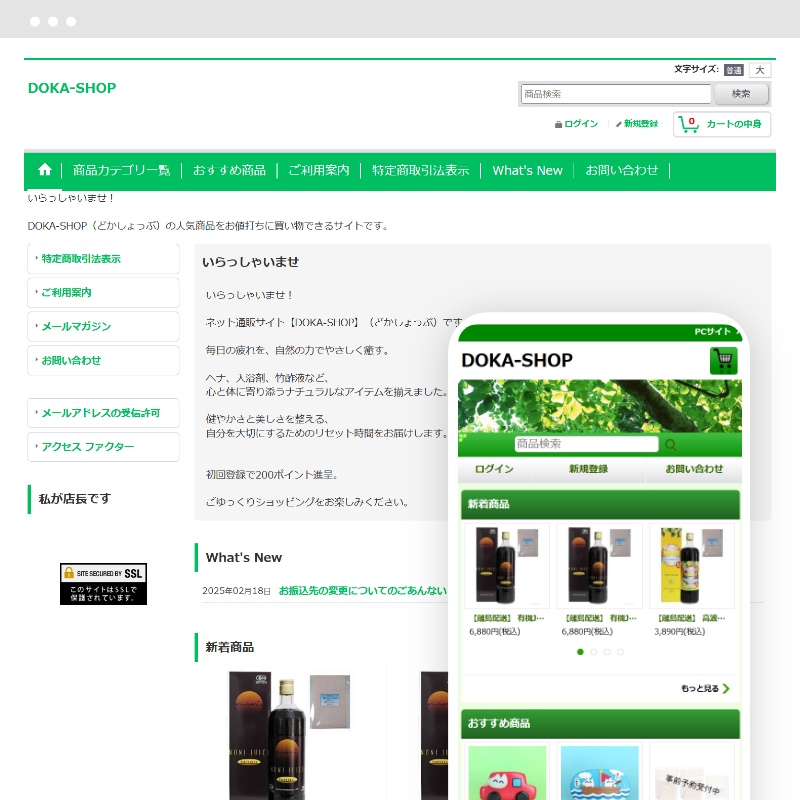Tap 新規登録 tab in mobile preview
The image size is (800, 800).
588,469
